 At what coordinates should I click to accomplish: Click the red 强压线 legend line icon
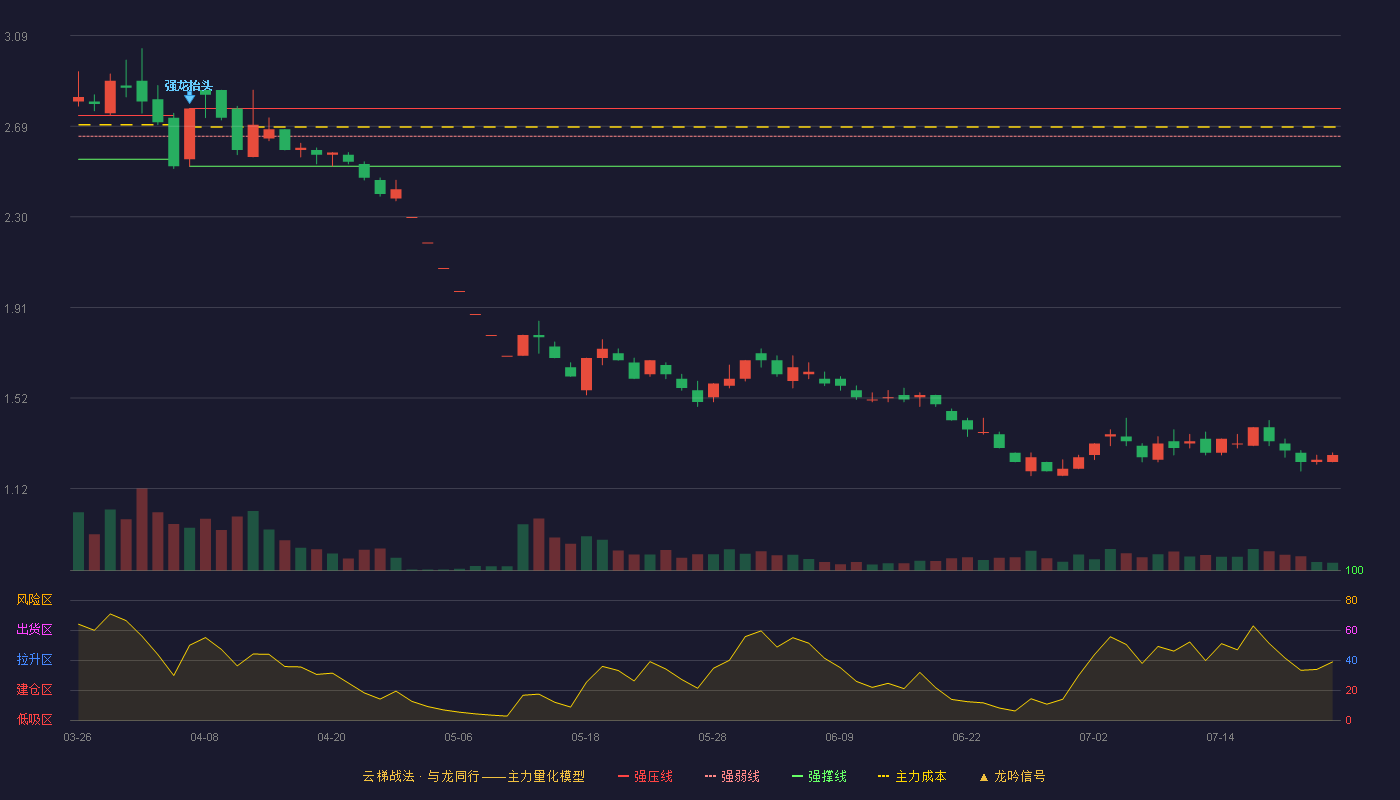tap(623, 776)
